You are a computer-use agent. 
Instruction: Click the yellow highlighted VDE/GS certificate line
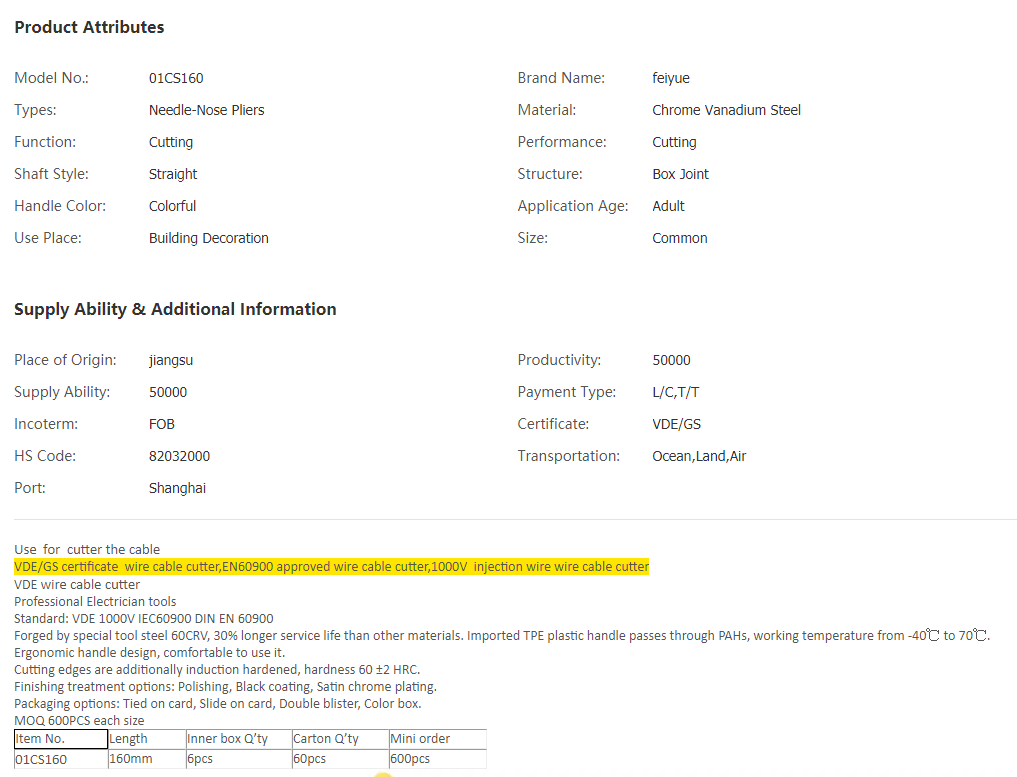coord(331,567)
